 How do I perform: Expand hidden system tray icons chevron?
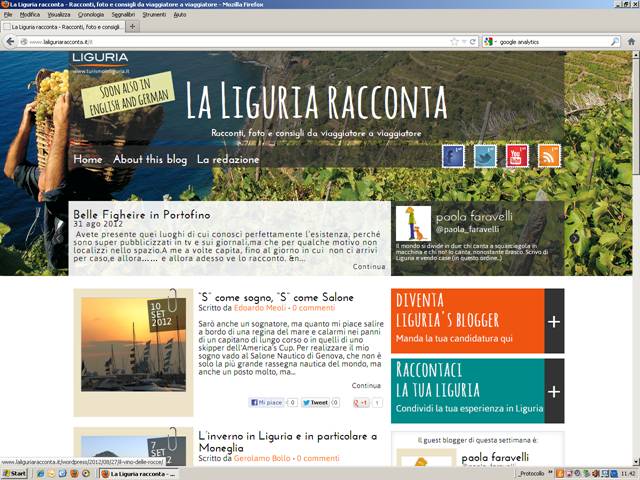pyautogui.click(x=551, y=473)
